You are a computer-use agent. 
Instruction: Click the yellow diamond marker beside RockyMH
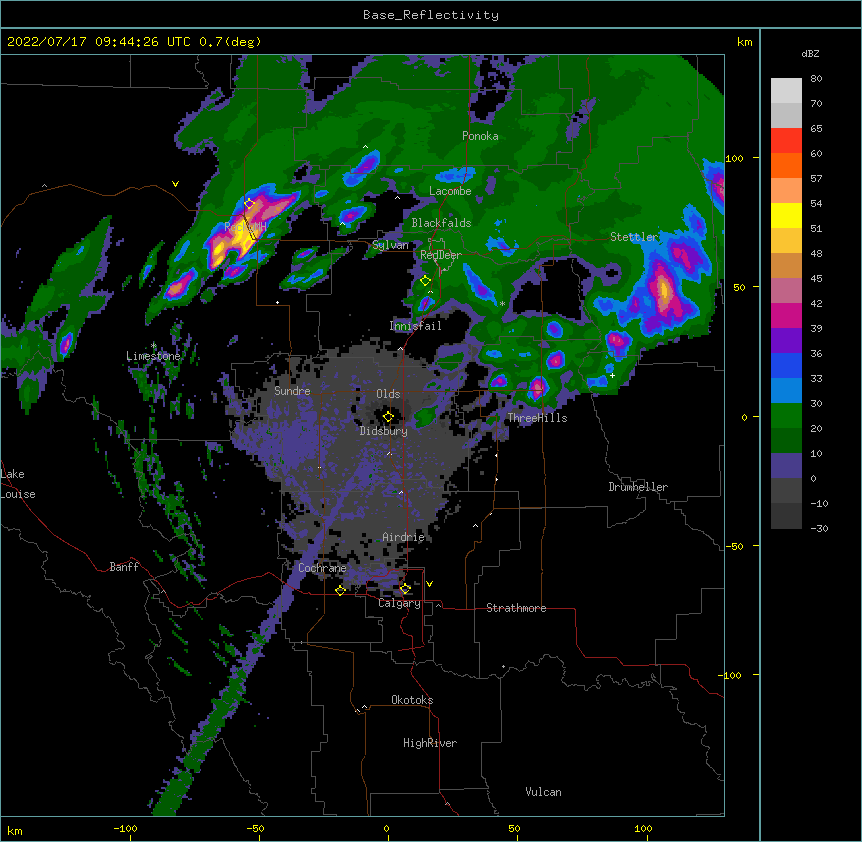point(249,203)
